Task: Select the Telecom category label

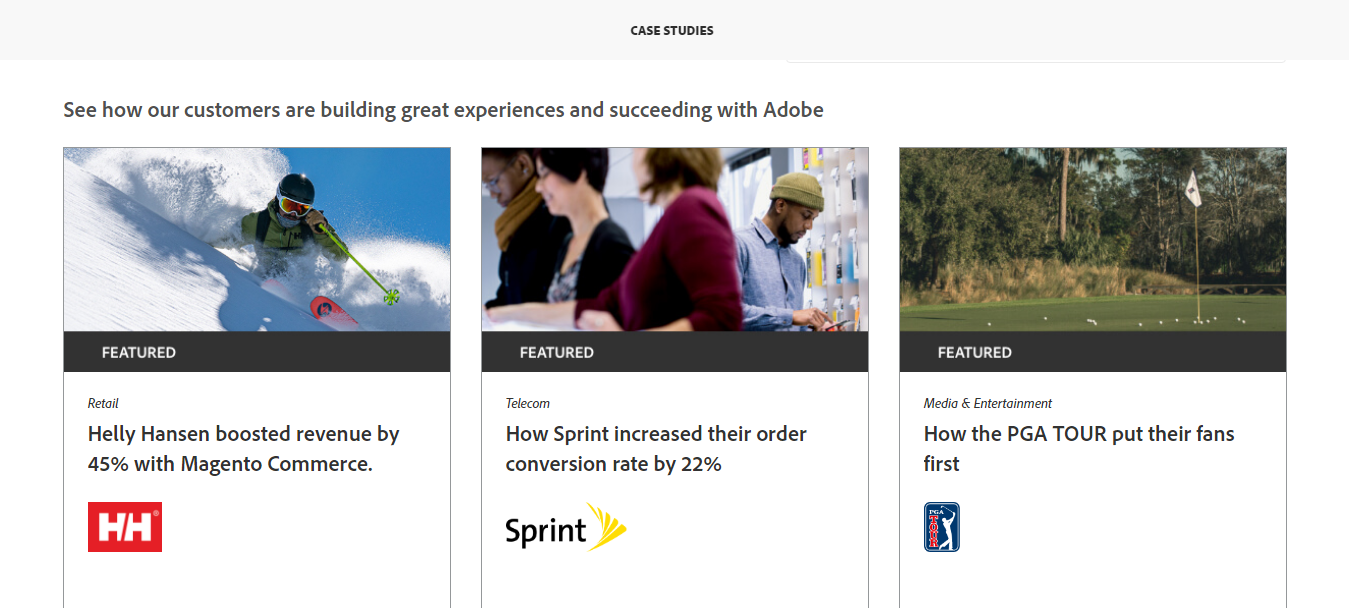Action: click(528, 404)
